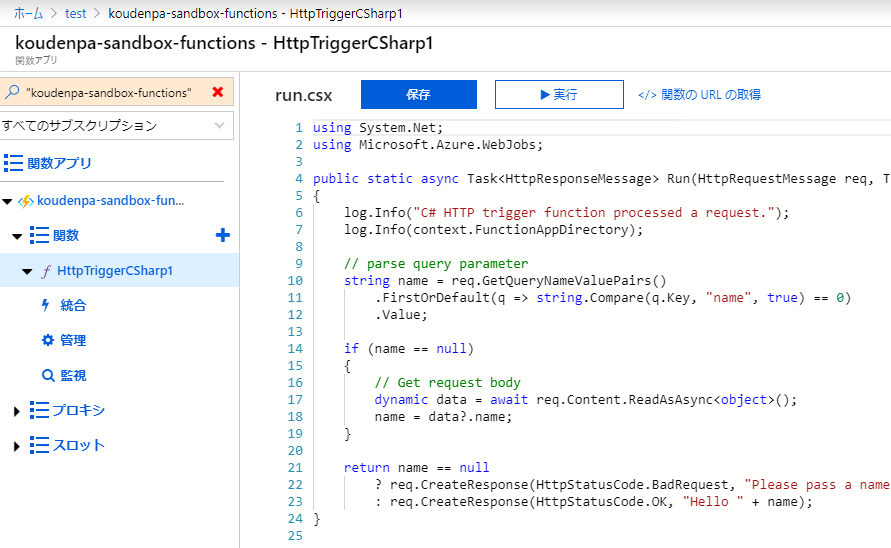Click the プロキシ list icon
This screenshot has height=548, width=891.
pos(39,410)
